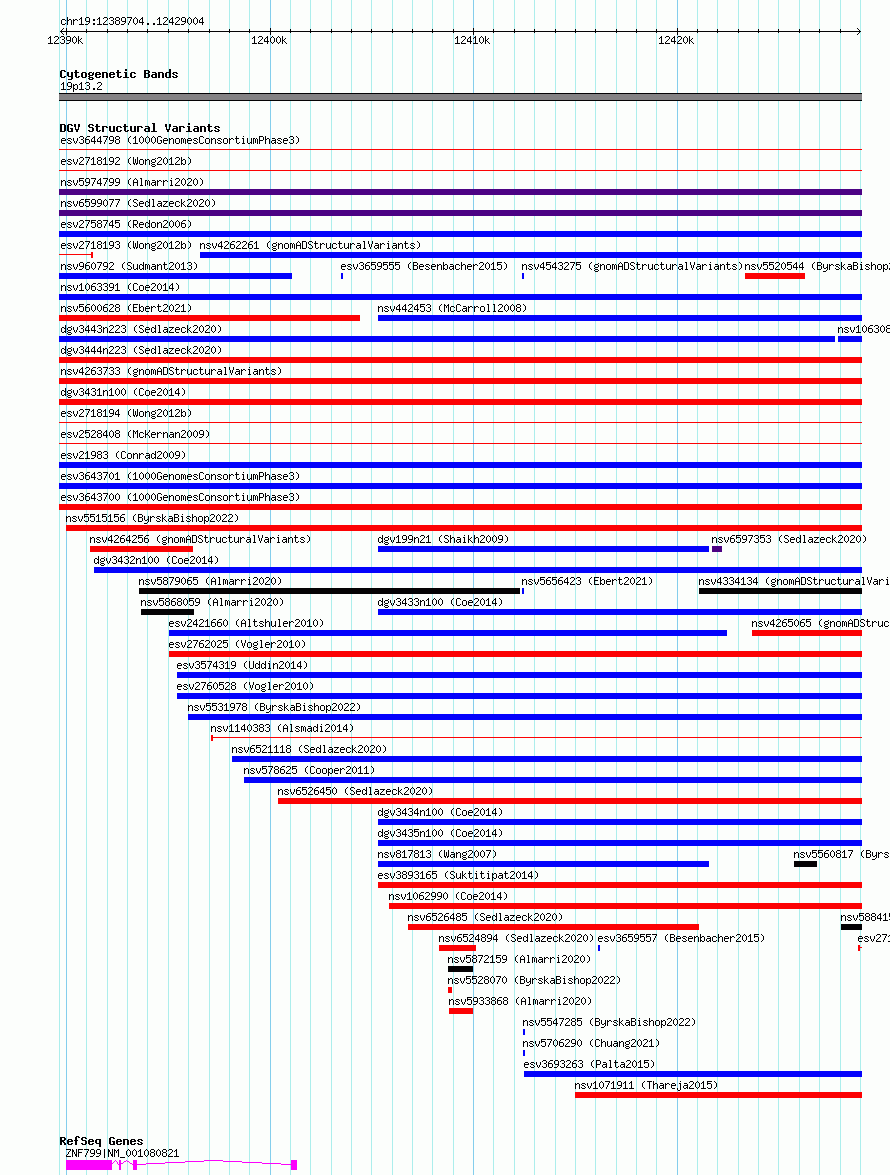Click nsv1071911 (Thareja2015) label
The image size is (890, 1175).
coord(647,1084)
